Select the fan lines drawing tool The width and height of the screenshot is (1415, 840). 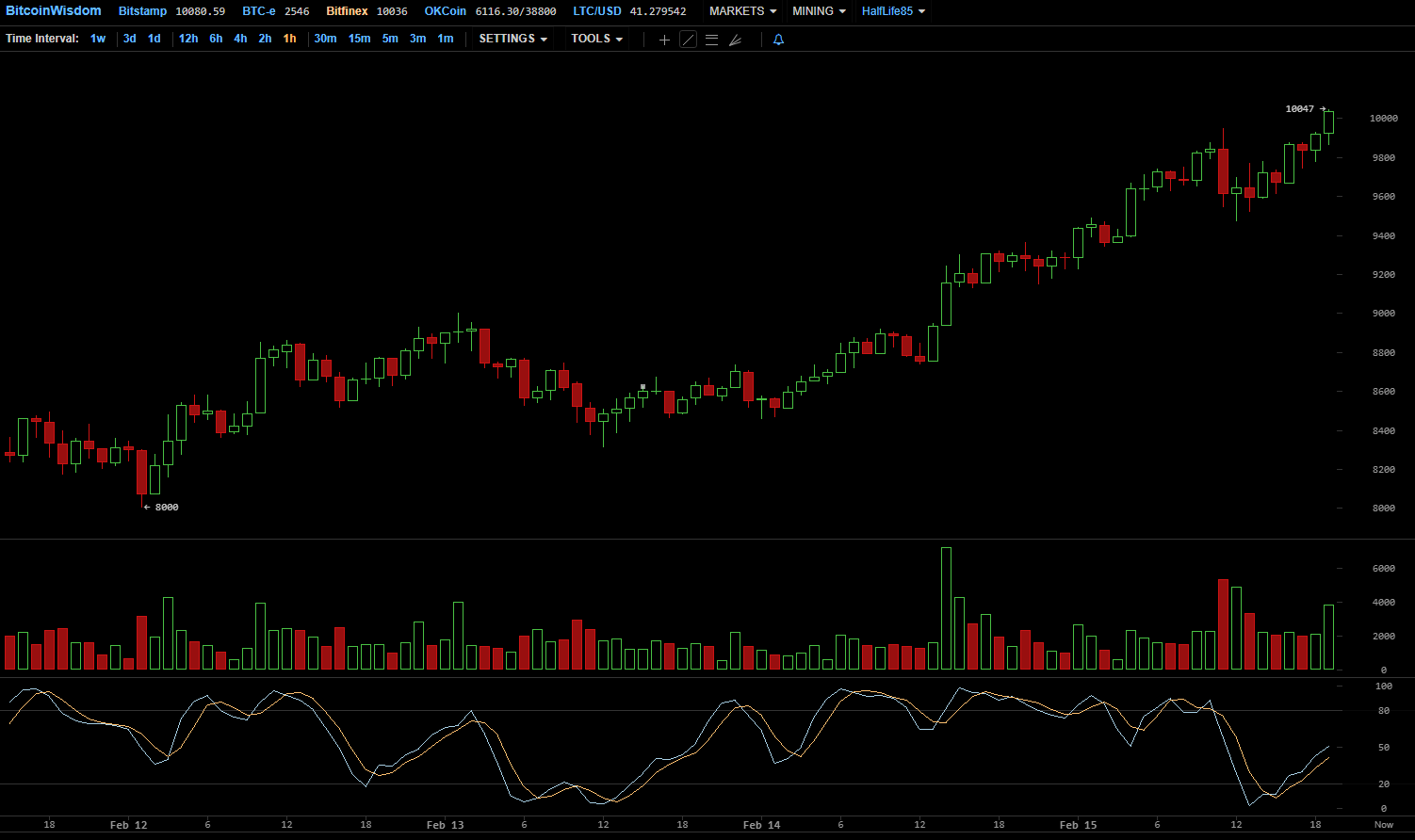click(736, 40)
